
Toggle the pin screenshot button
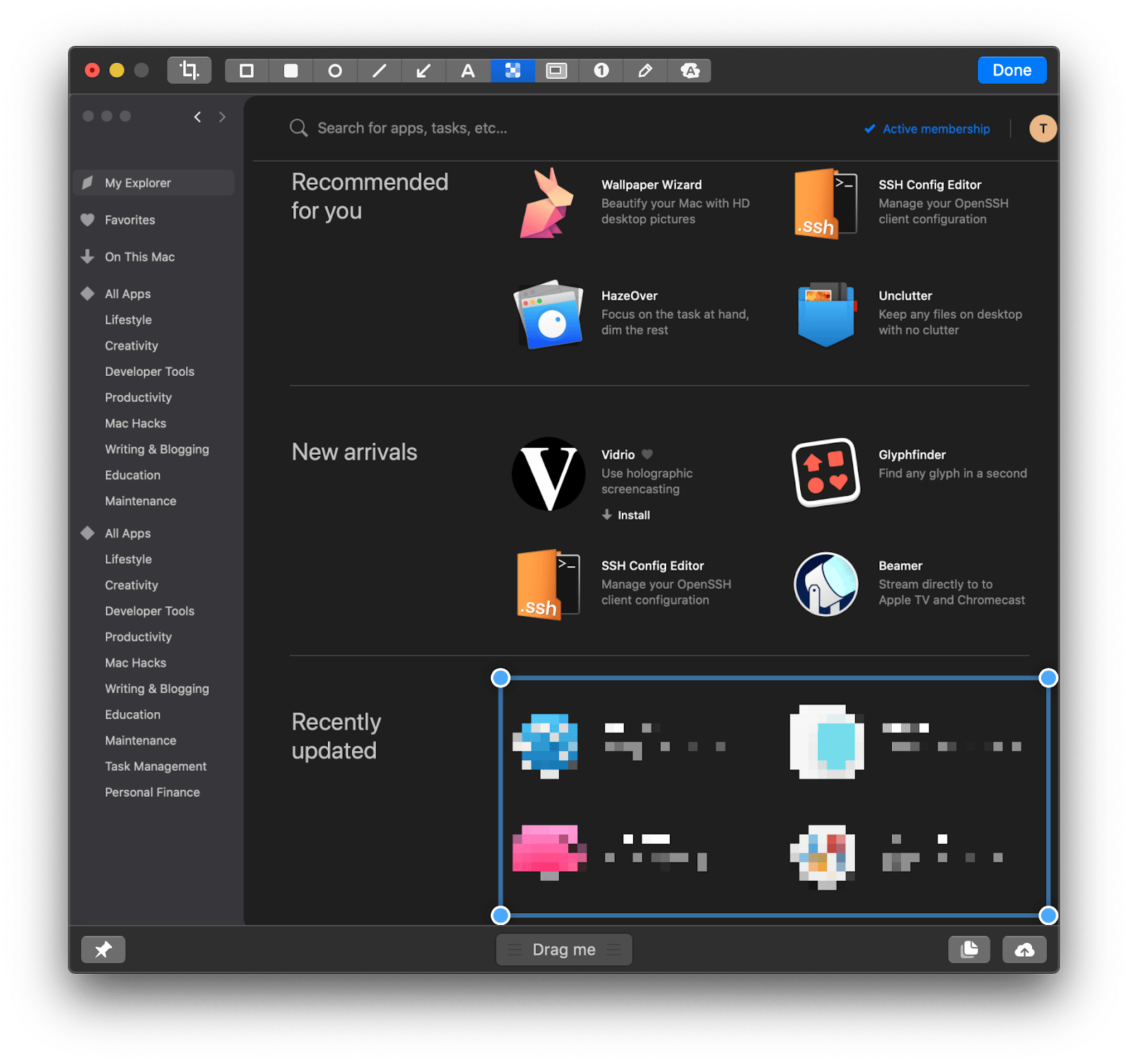click(x=103, y=949)
